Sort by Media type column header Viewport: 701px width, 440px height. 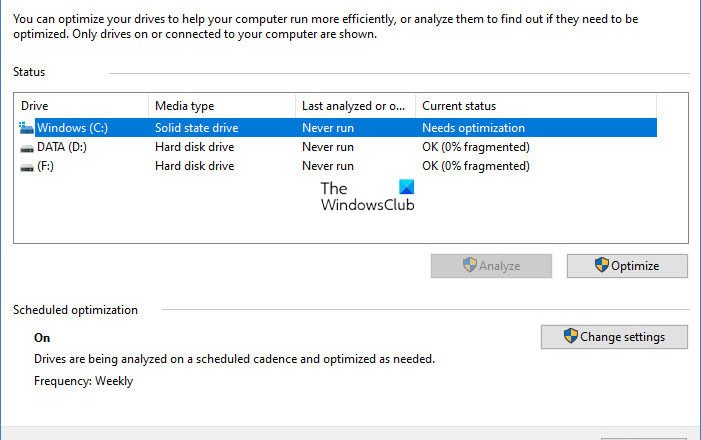[221, 106]
